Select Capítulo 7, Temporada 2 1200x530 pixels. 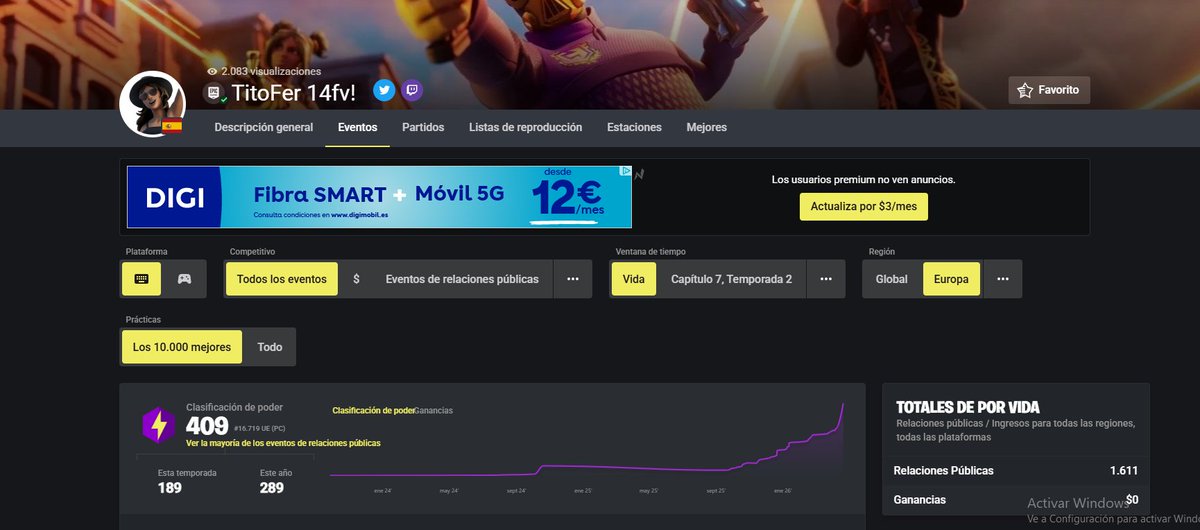[x=732, y=279]
